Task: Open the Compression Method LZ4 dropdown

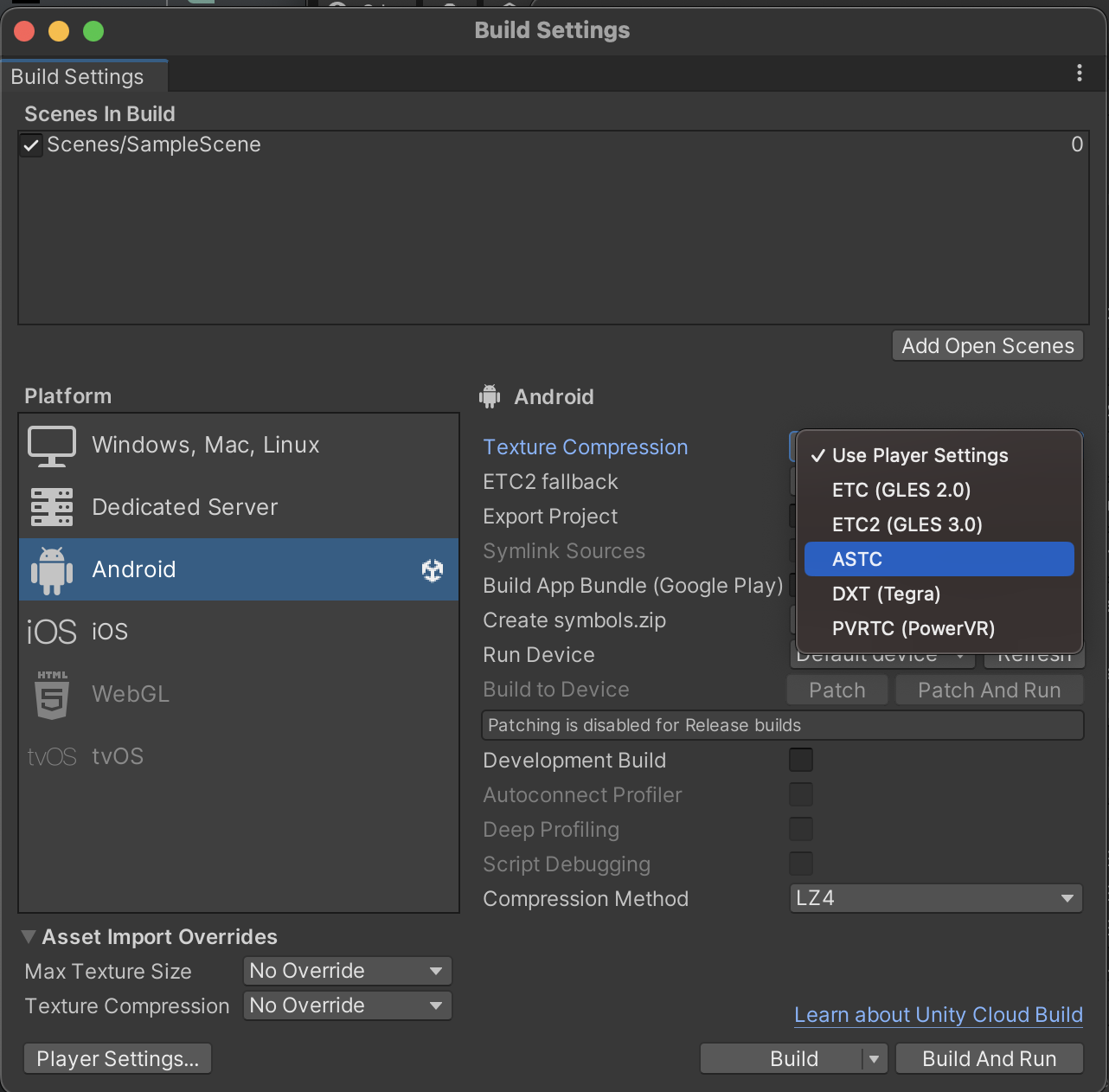Action: pyautogui.click(x=936, y=898)
